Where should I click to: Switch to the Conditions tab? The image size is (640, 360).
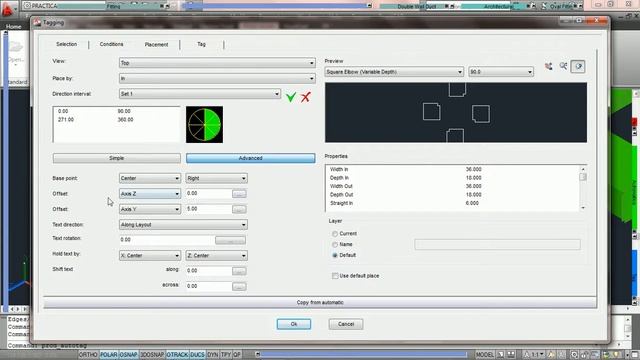pos(111,44)
